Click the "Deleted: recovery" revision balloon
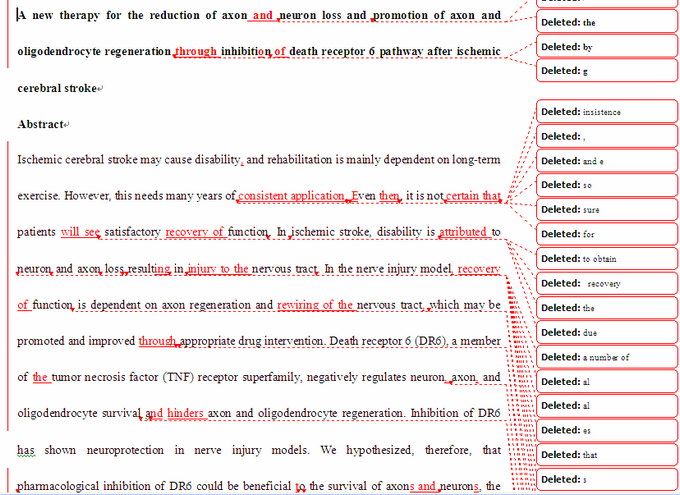The image size is (680, 495). (604, 283)
